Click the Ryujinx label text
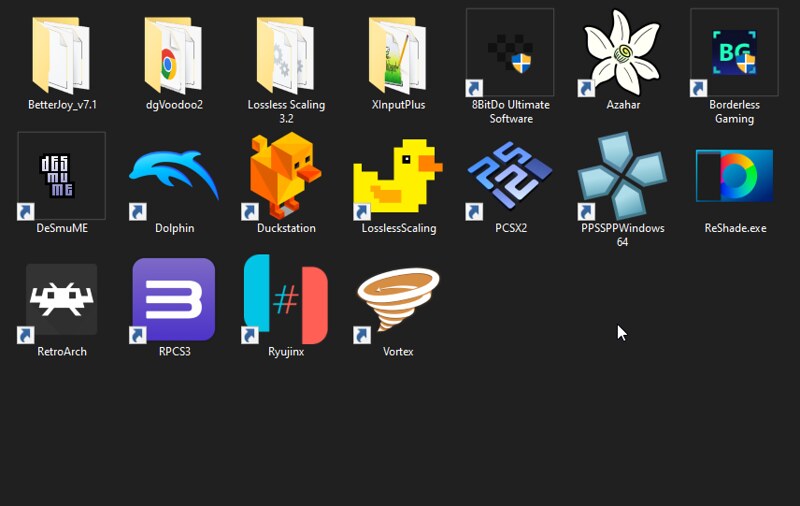This screenshot has height=506, width=800. (x=286, y=351)
